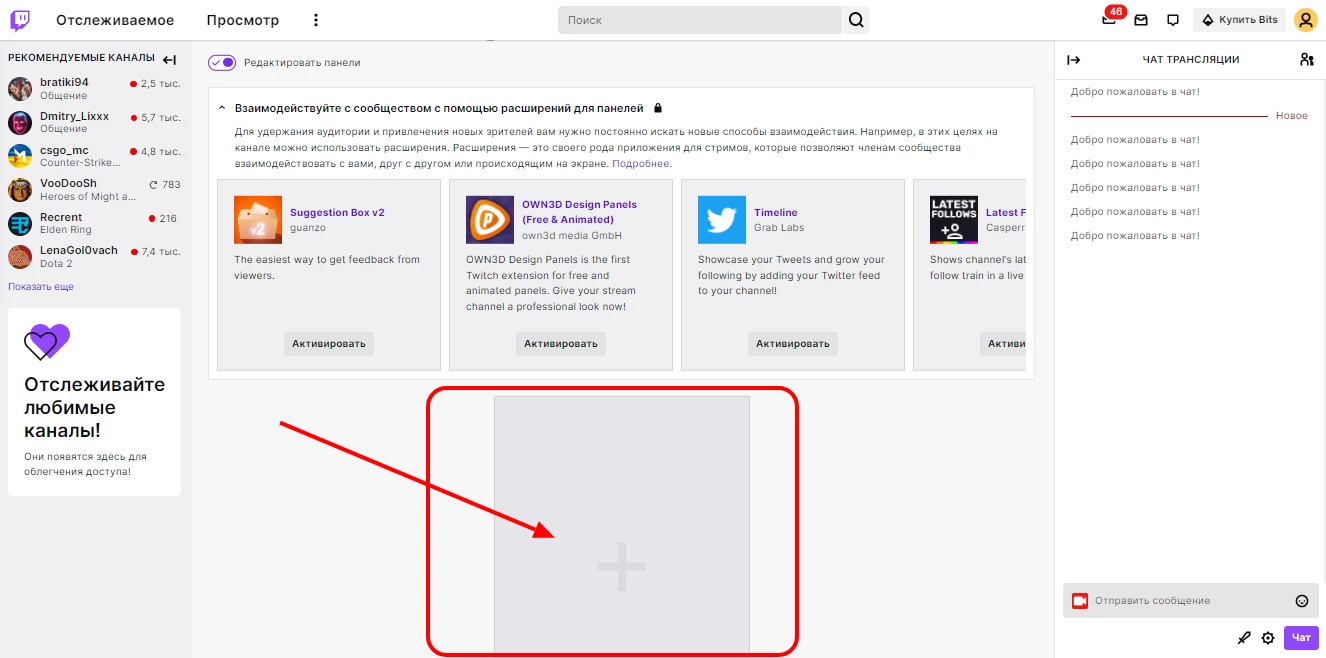Open VooDooSh channel avatar
1326x658 pixels.
(x=20, y=190)
